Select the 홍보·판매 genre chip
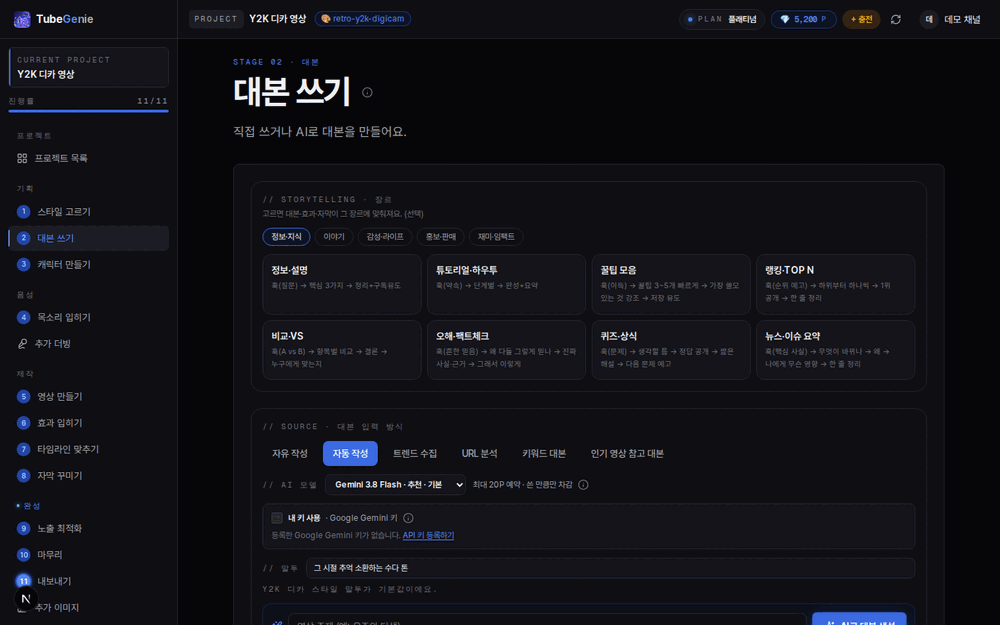The image size is (1000, 625). click(441, 237)
